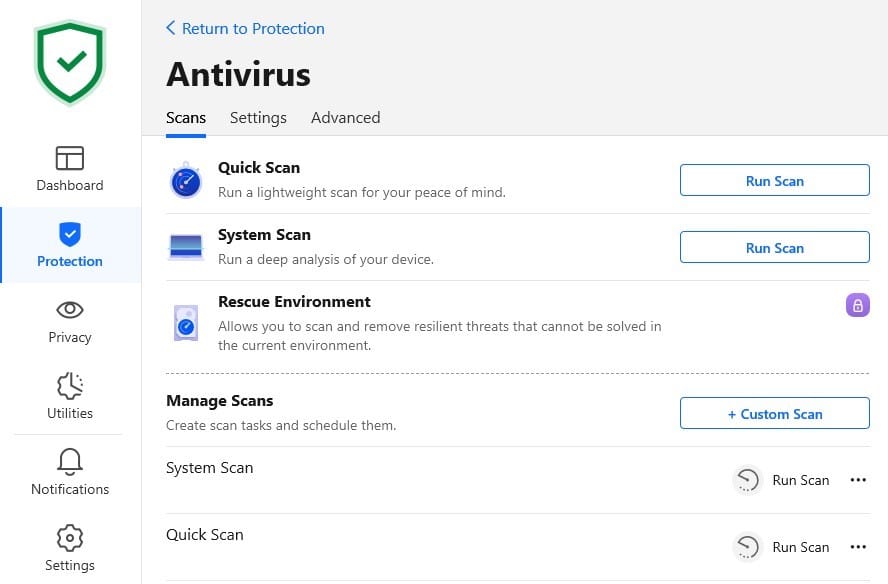Click the purple lock badge beside Rescue Environment
This screenshot has height=584, width=888.
pos(857,305)
